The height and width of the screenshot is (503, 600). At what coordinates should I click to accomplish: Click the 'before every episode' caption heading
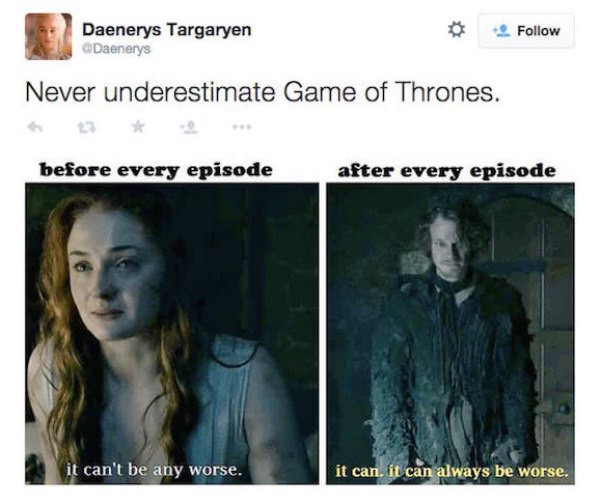156,170
